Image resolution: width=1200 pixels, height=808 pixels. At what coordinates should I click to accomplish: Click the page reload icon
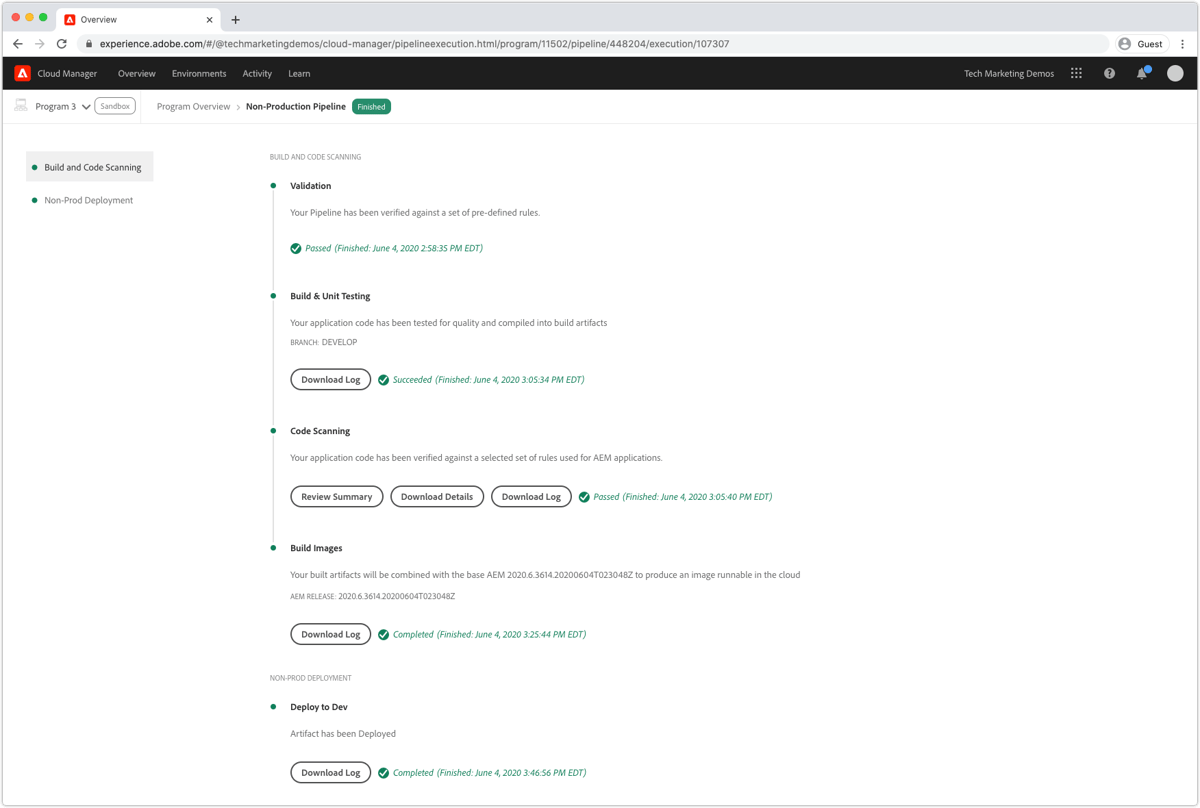pyautogui.click(x=63, y=43)
